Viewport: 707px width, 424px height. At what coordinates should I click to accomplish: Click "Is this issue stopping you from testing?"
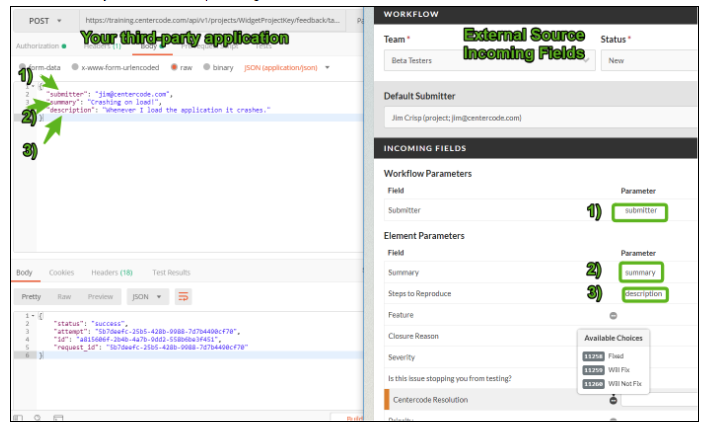(x=450, y=378)
